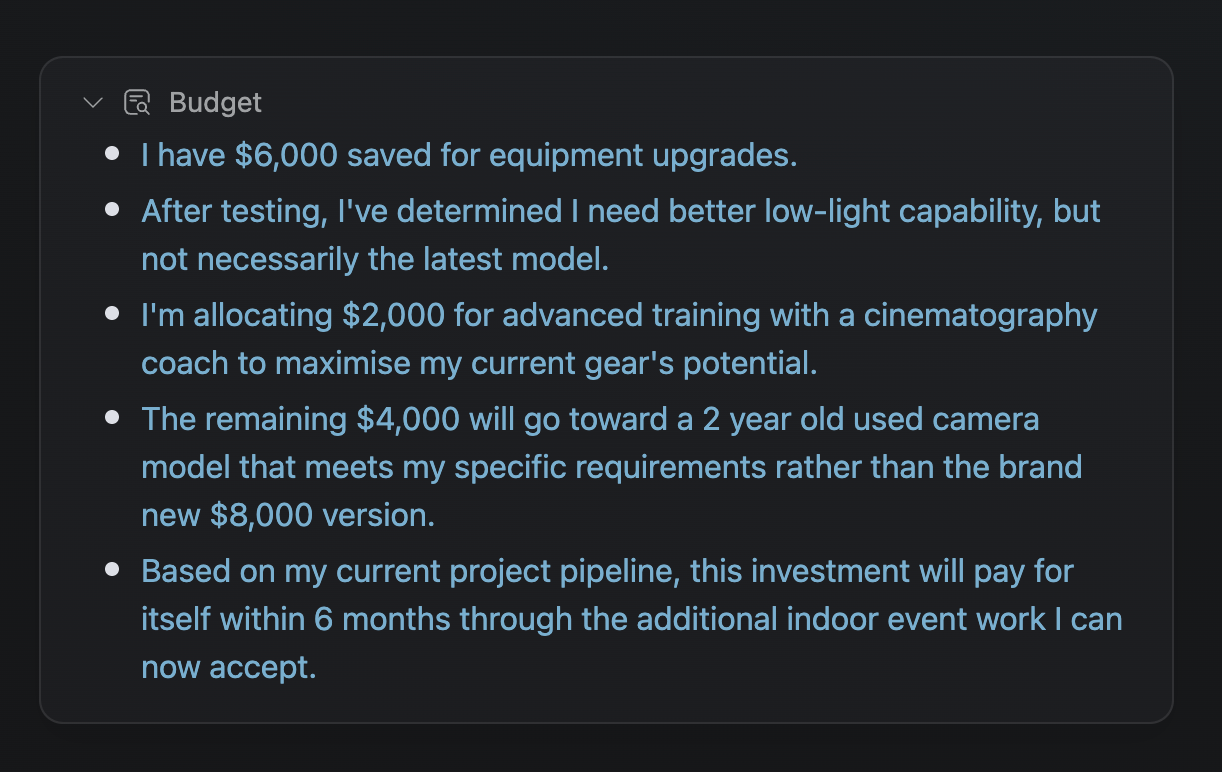Click the 'model that meets my specific requirements' line
The image size is (1222, 772).
click(611, 467)
